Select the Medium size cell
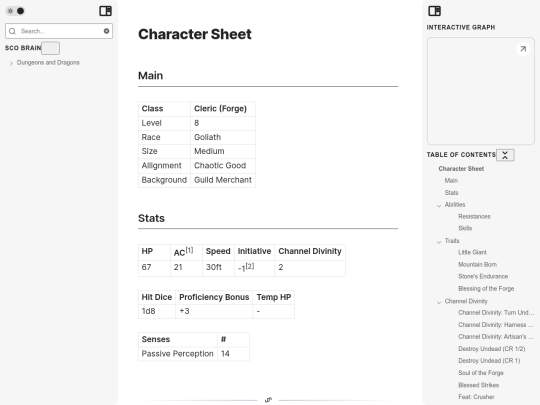 223,152
